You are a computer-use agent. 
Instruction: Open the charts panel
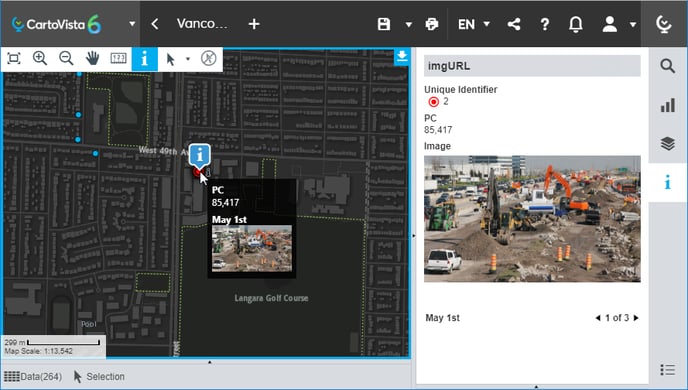tap(667, 105)
